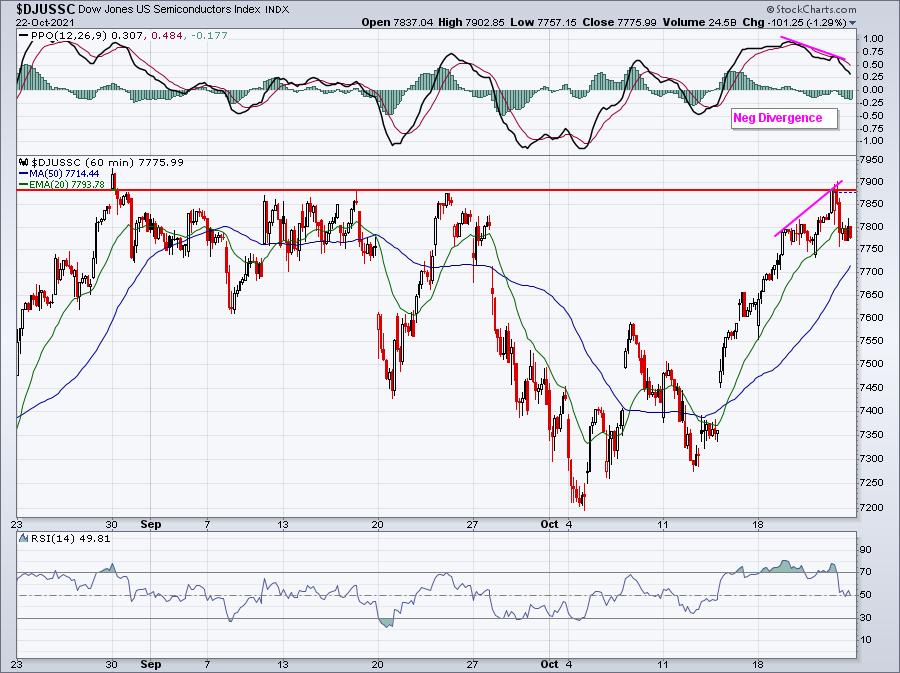Click the pink divergence trendline in PPO panel
The image size is (900, 673).
click(816, 50)
